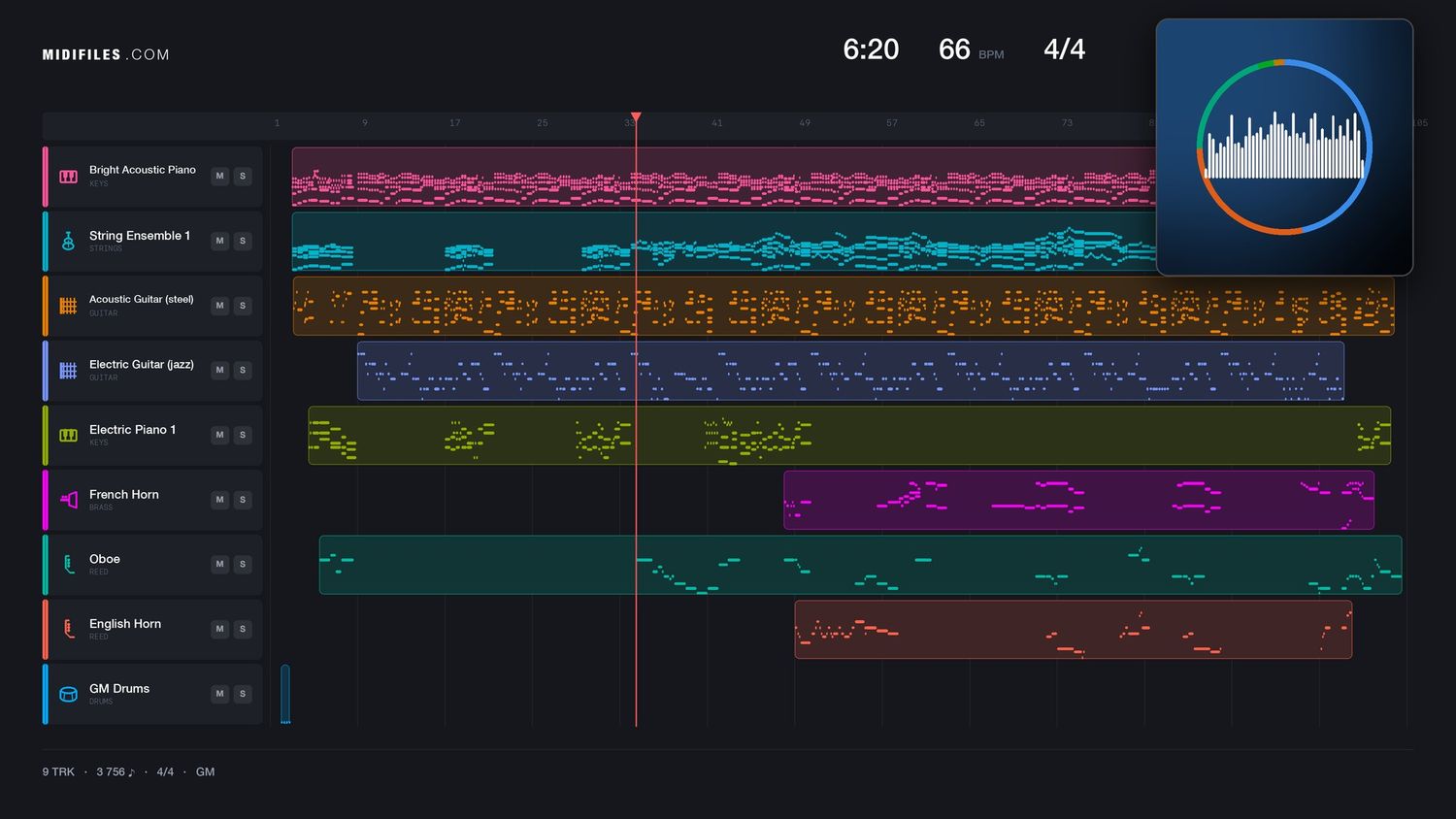Solo the English Horn track
The height and width of the screenshot is (819, 1456).
[x=243, y=629]
